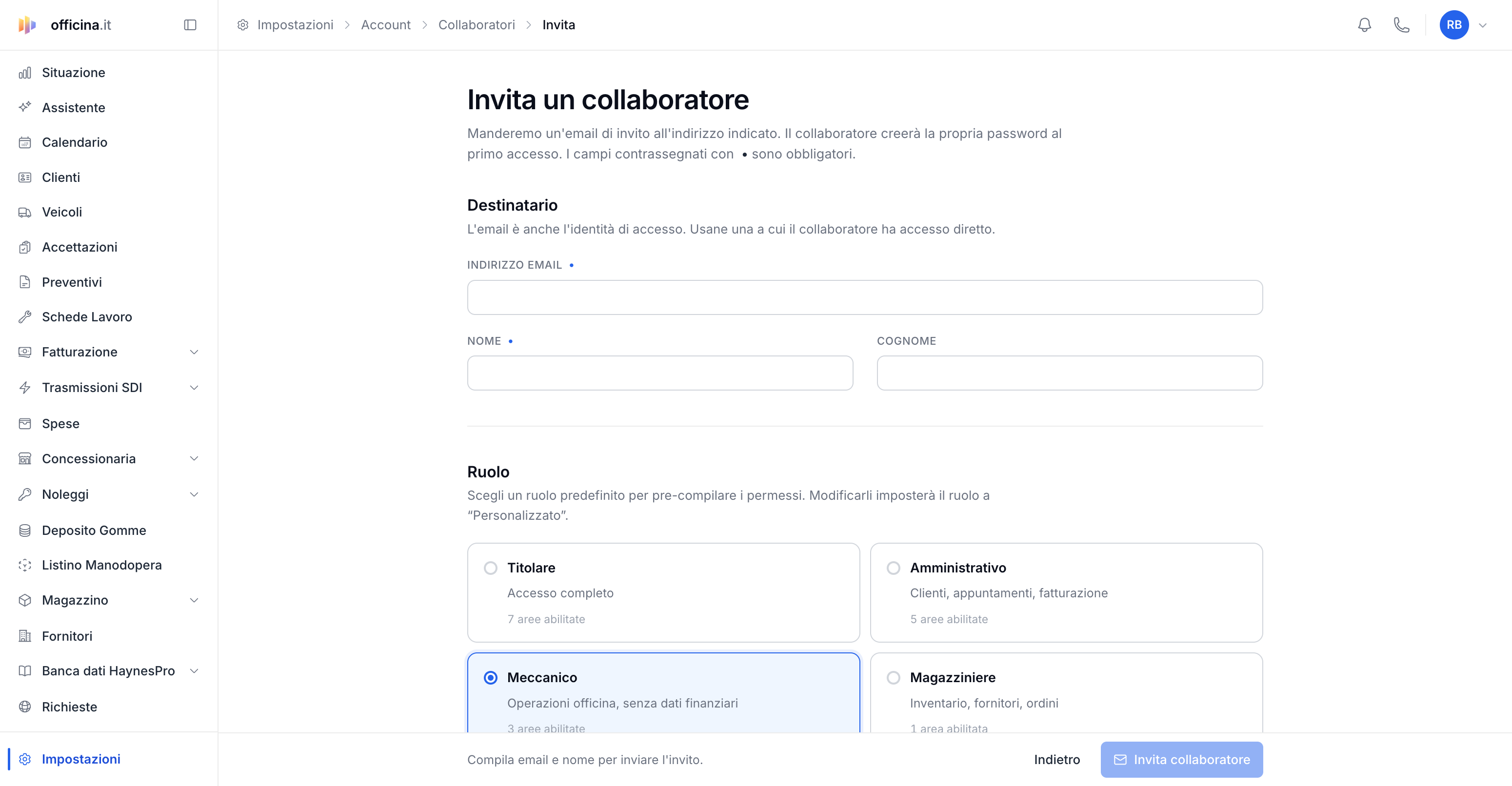The height and width of the screenshot is (786, 1512).
Task: Click the Situazione bar chart icon
Action: pos(25,73)
